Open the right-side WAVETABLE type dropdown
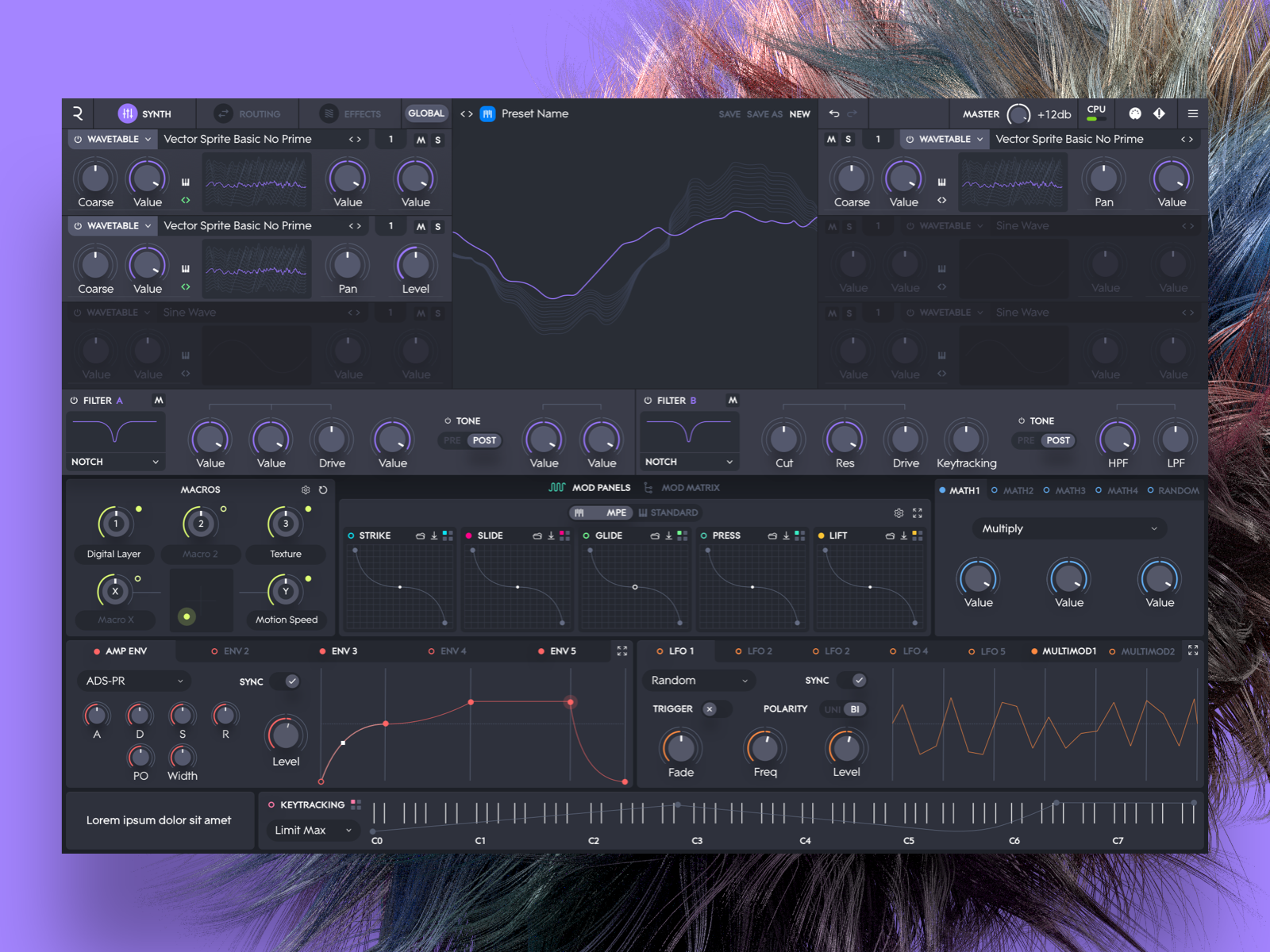Image resolution: width=1270 pixels, height=952 pixels. click(x=944, y=139)
